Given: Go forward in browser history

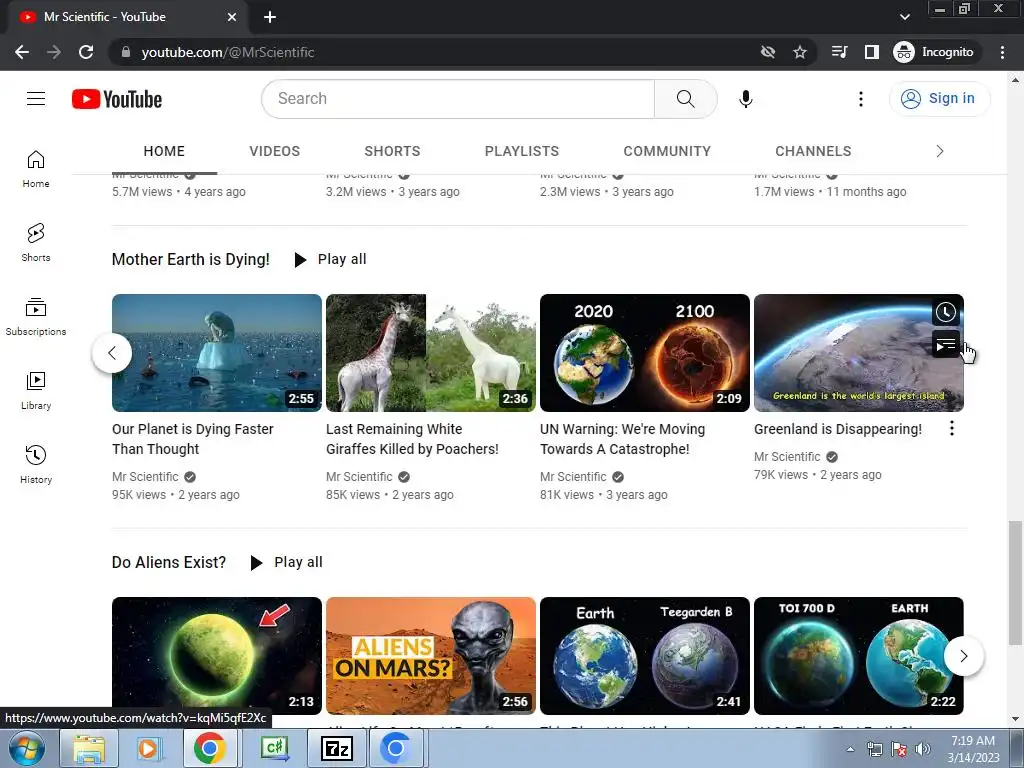Looking at the screenshot, I should (x=54, y=52).
